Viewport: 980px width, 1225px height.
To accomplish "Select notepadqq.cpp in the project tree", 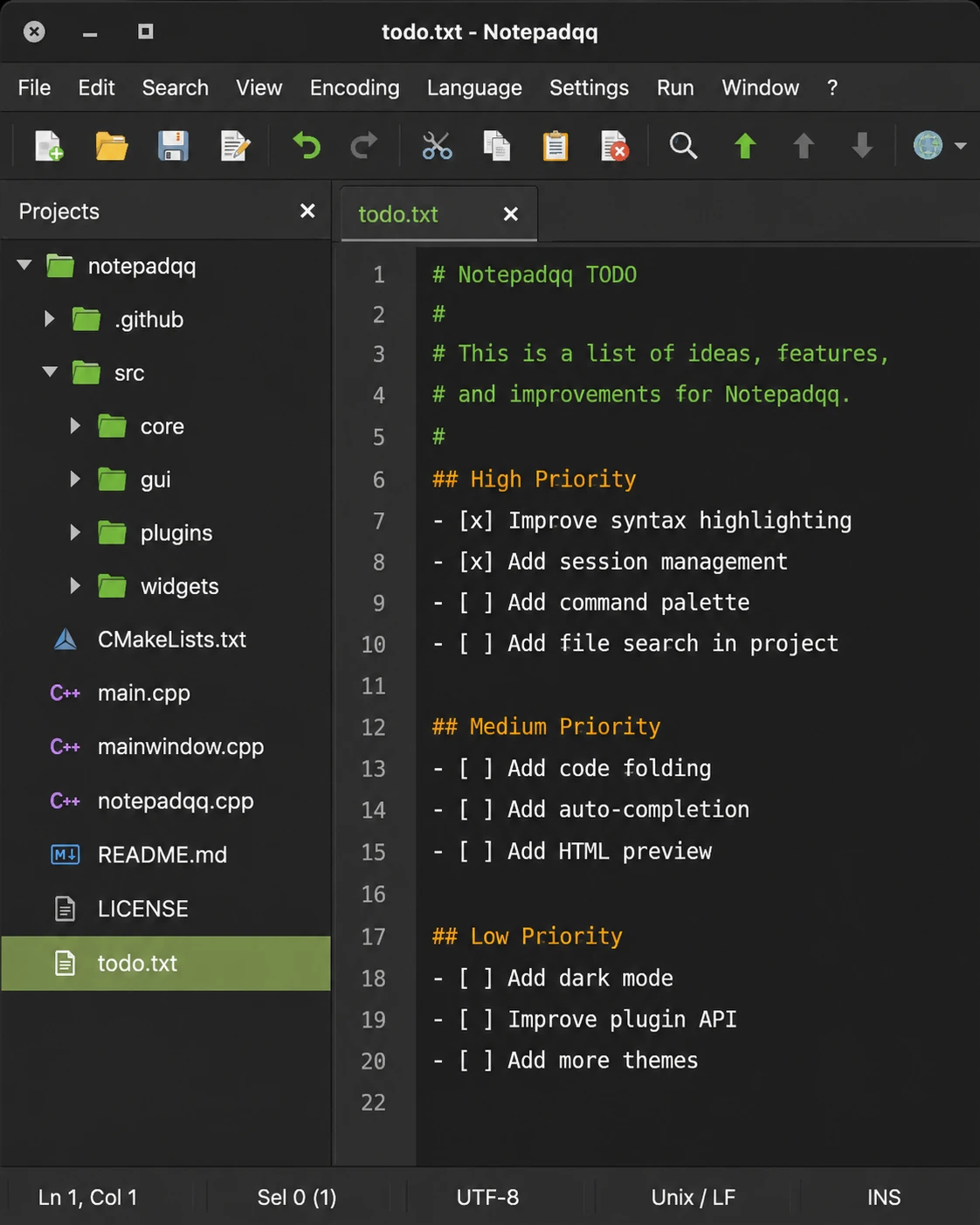I will (x=166, y=801).
